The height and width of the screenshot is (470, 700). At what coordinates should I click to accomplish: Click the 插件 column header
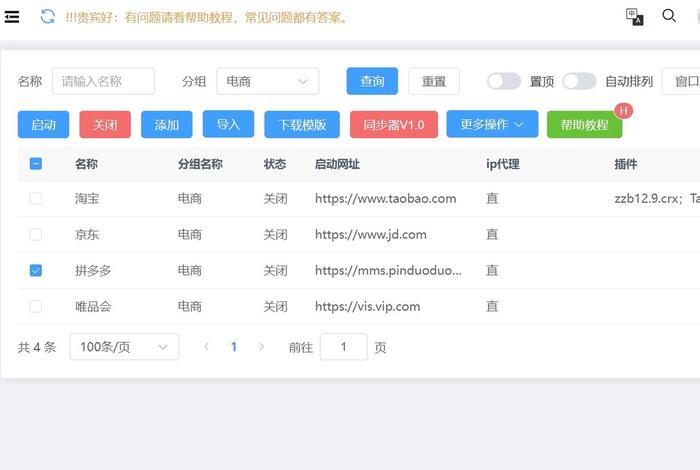pos(625,164)
